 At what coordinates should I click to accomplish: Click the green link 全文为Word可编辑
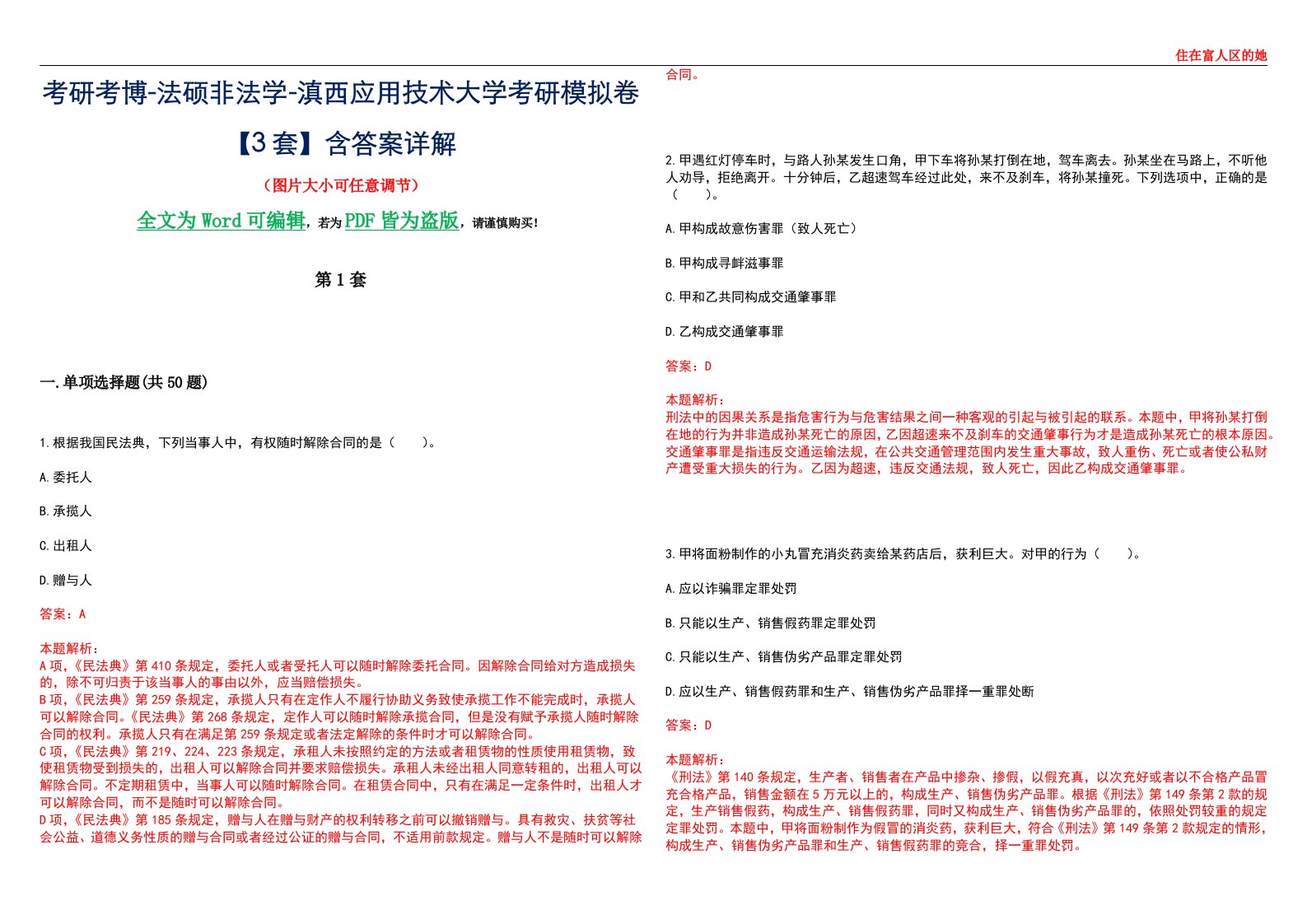click(221, 221)
